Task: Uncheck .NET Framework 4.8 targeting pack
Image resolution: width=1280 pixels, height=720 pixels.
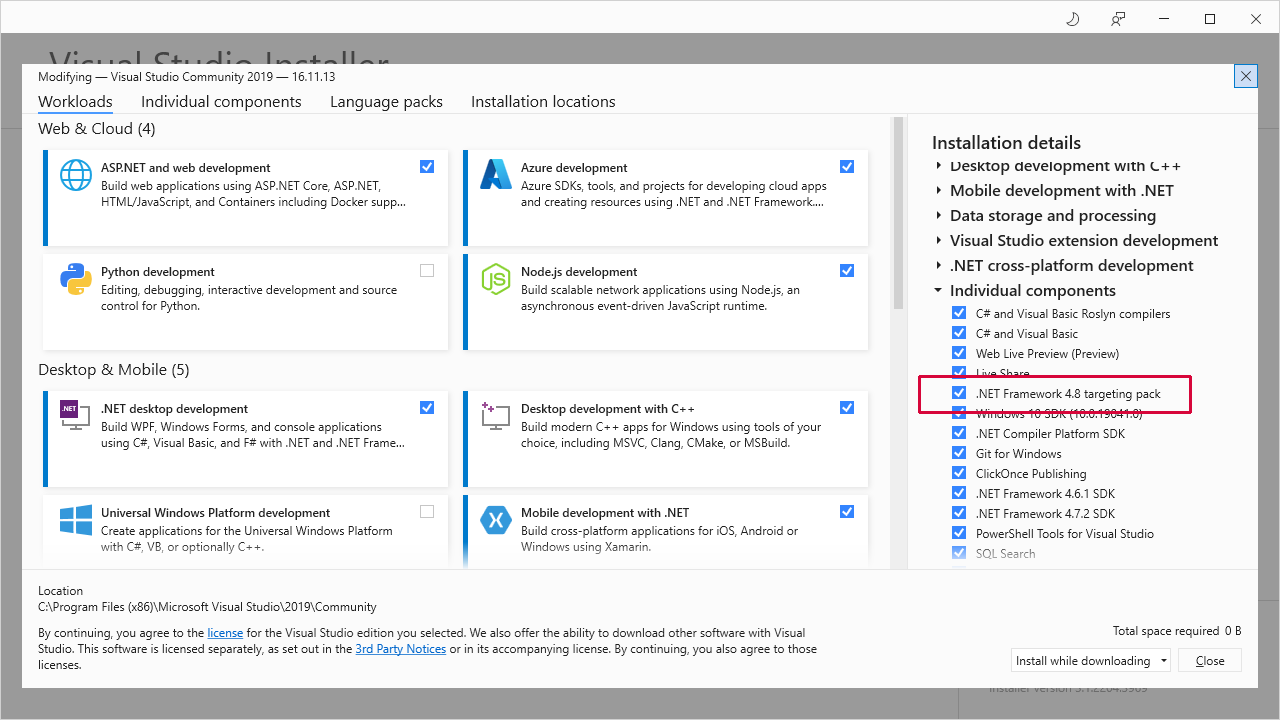Action: (959, 393)
